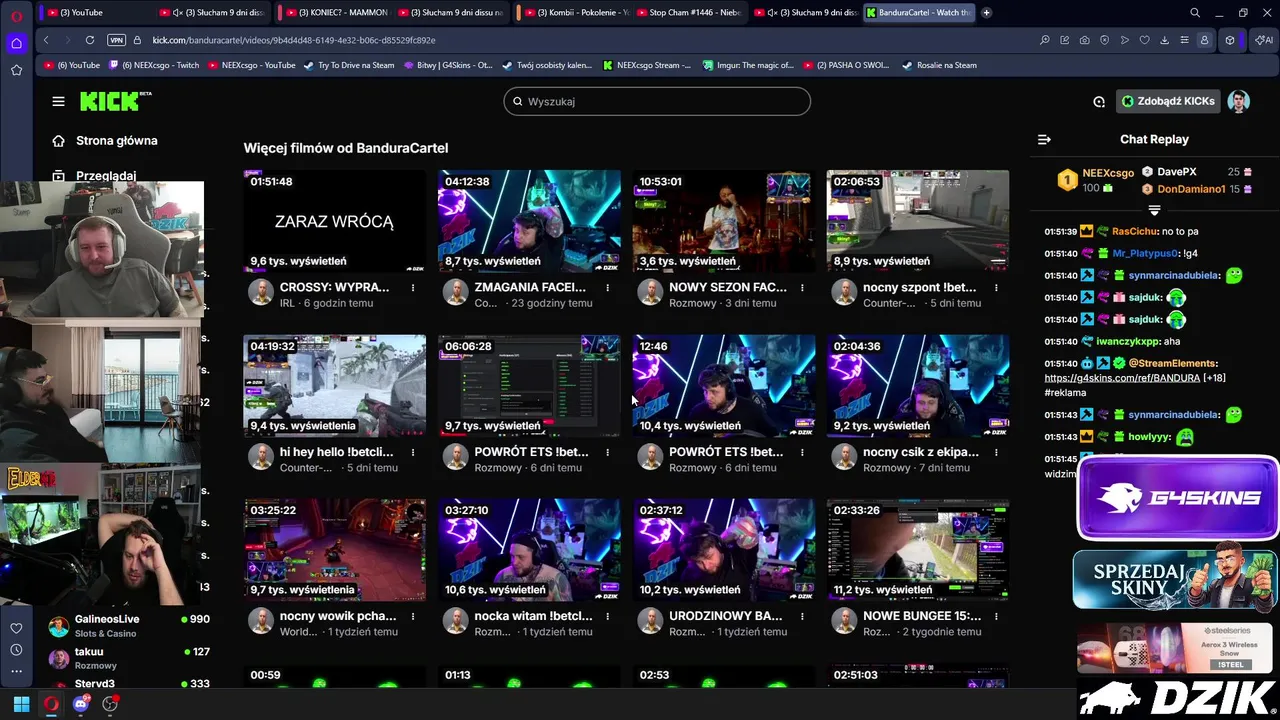Click the SPRZEDAJ SKINY banner
1280x720 pixels.
click(1175, 577)
